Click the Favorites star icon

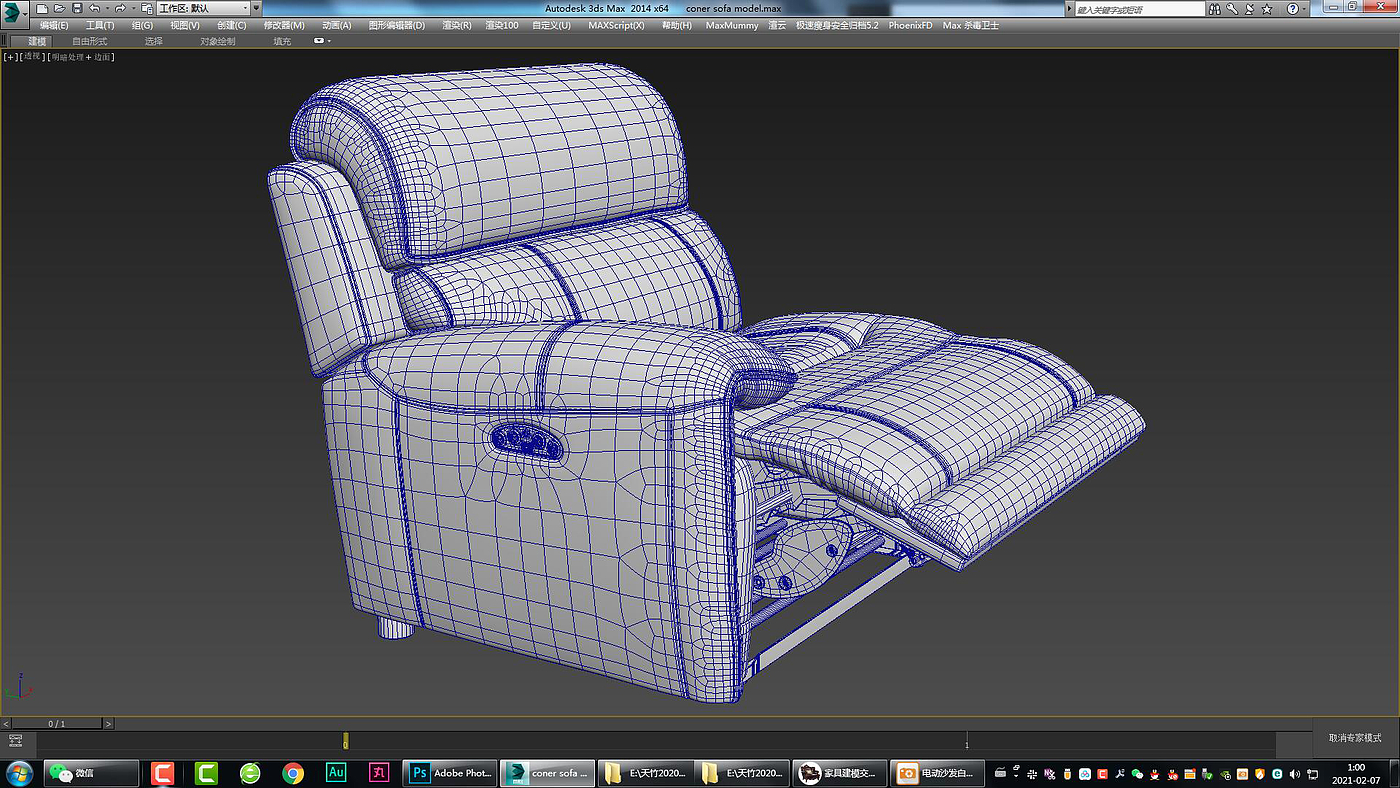pyautogui.click(x=1267, y=9)
